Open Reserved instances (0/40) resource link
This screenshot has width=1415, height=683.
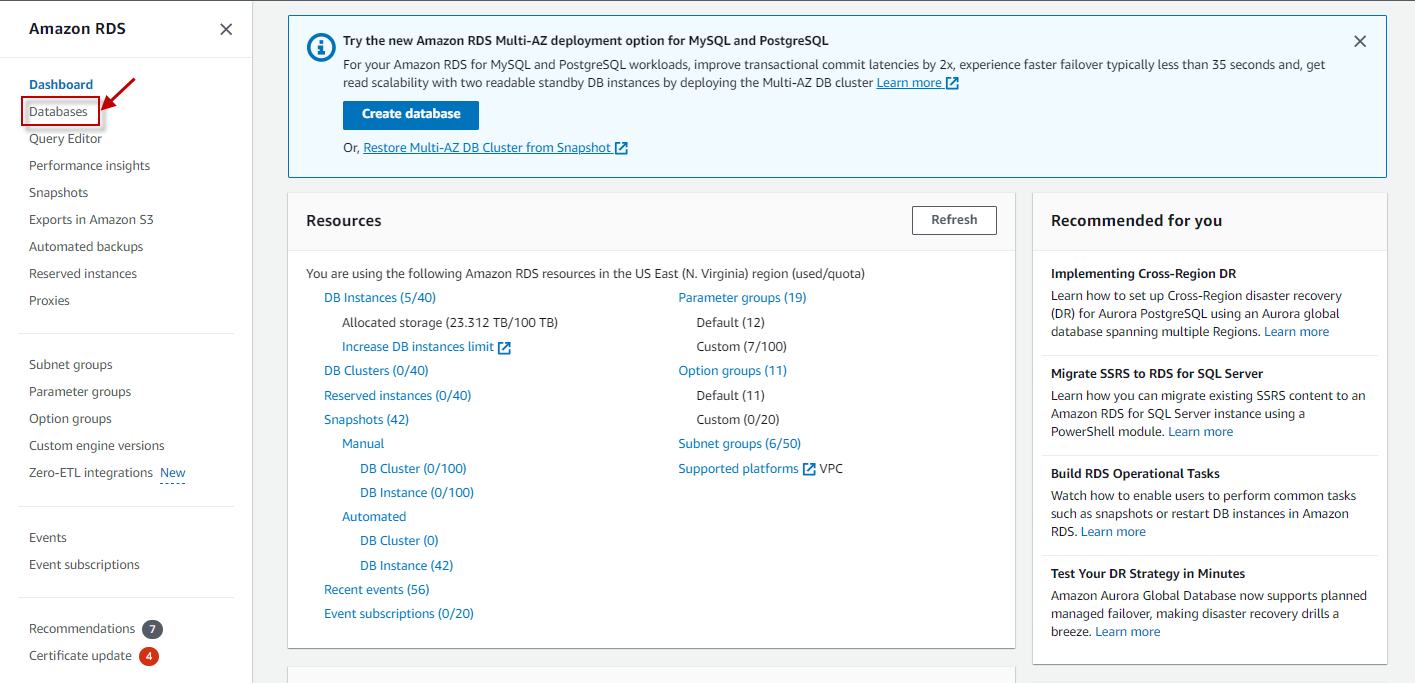tap(397, 396)
